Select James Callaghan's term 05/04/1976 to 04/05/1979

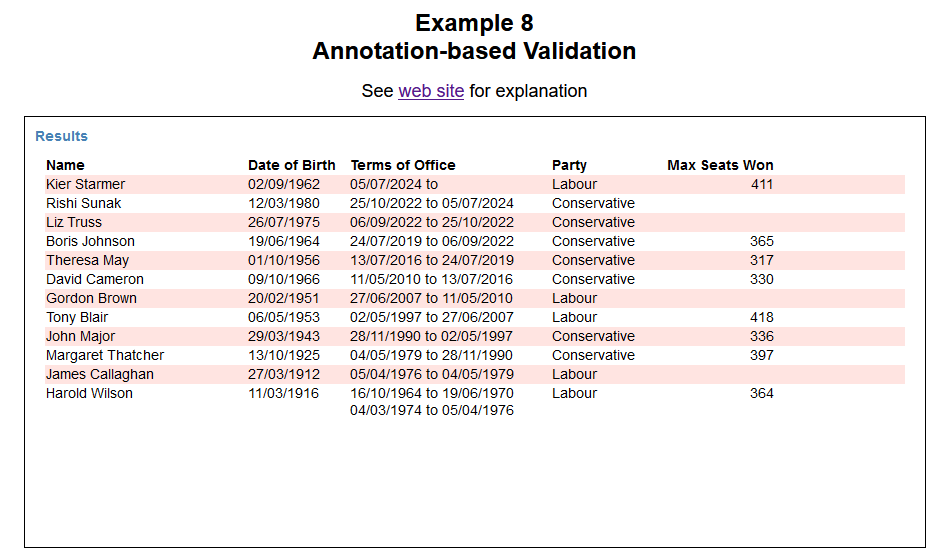pyautogui.click(x=431, y=374)
